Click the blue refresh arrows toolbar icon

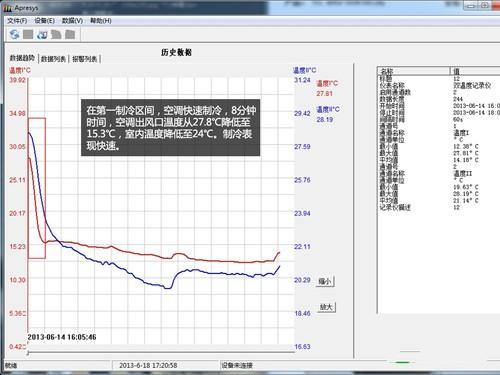[x=14, y=34]
